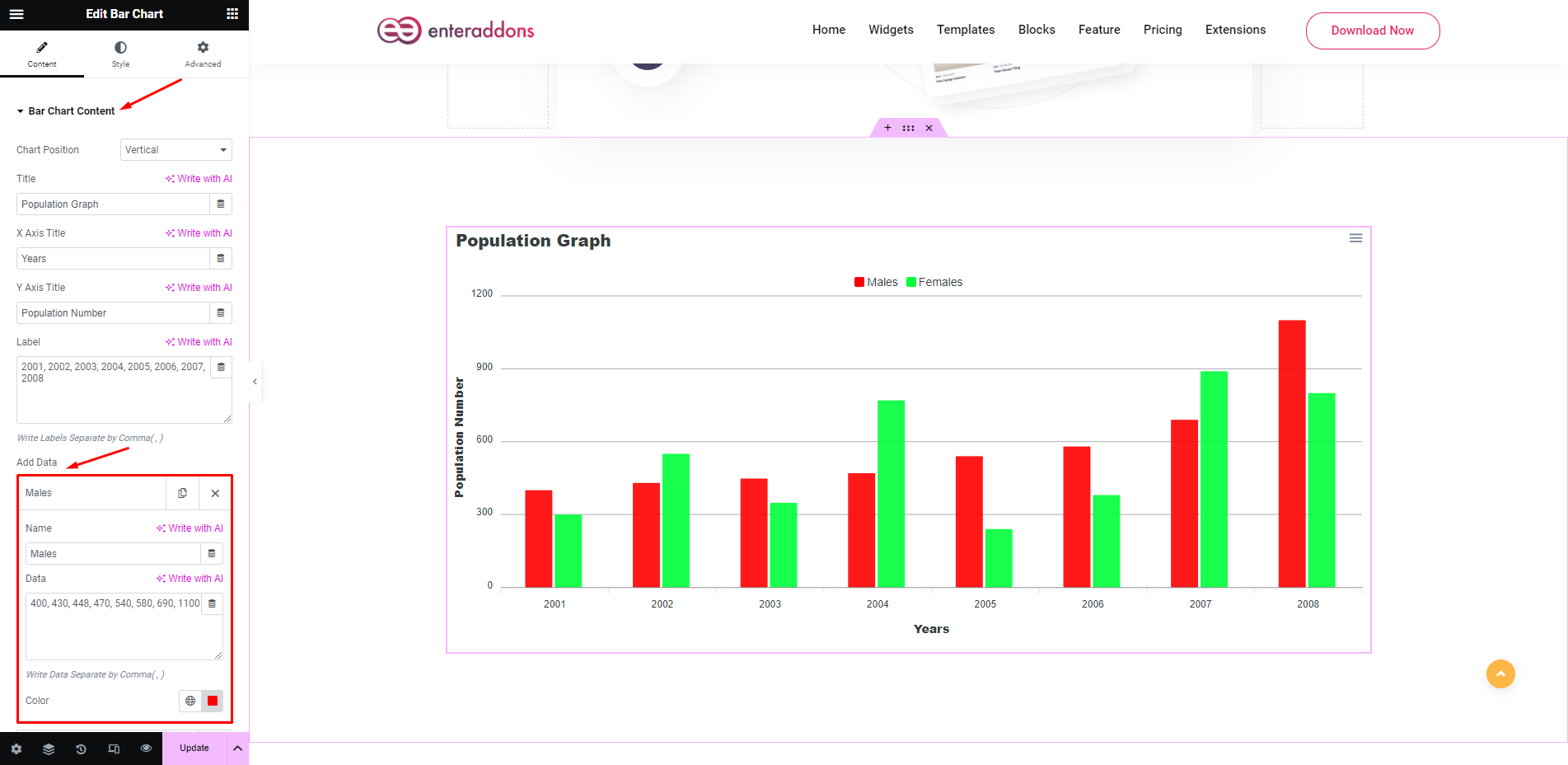Open the Navigator layers icon
This screenshot has width=1568, height=765.
49,749
